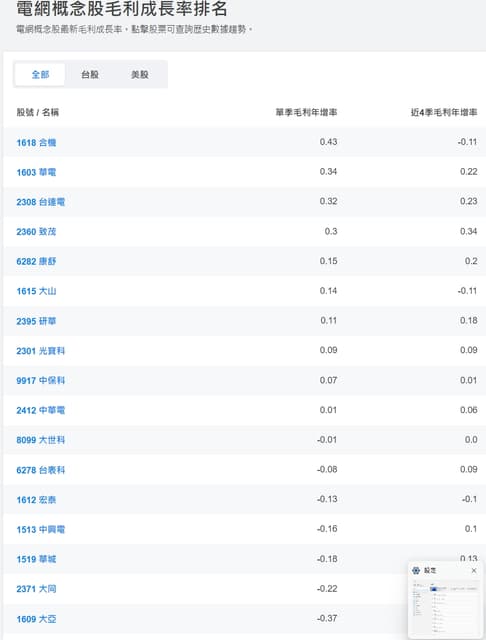Open stock link 2371 大同

(36, 589)
